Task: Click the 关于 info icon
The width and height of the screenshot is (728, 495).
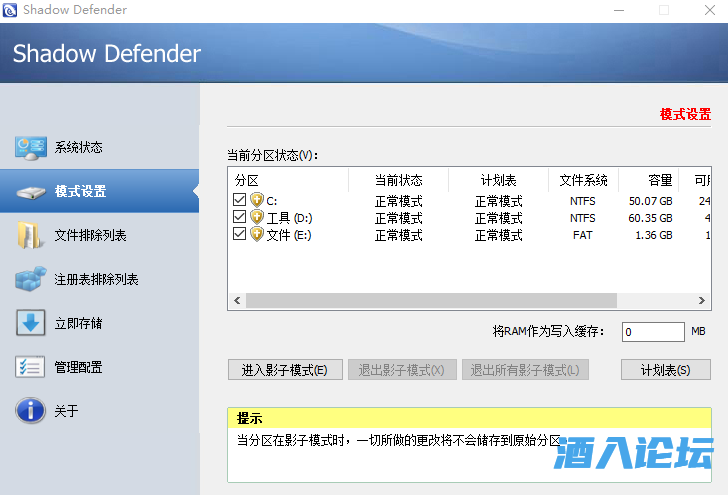Action: tap(30, 410)
